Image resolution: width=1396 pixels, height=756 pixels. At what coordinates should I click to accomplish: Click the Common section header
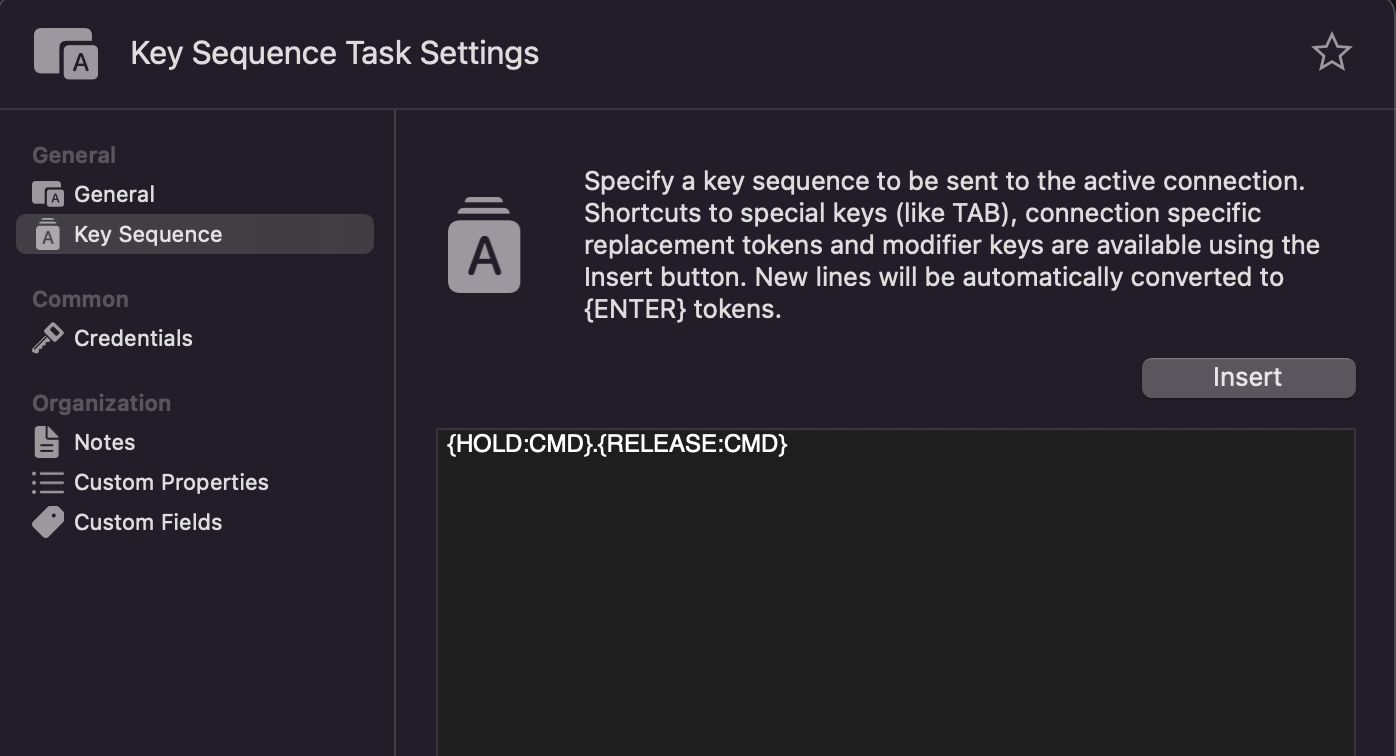click(x=80, y=299)
